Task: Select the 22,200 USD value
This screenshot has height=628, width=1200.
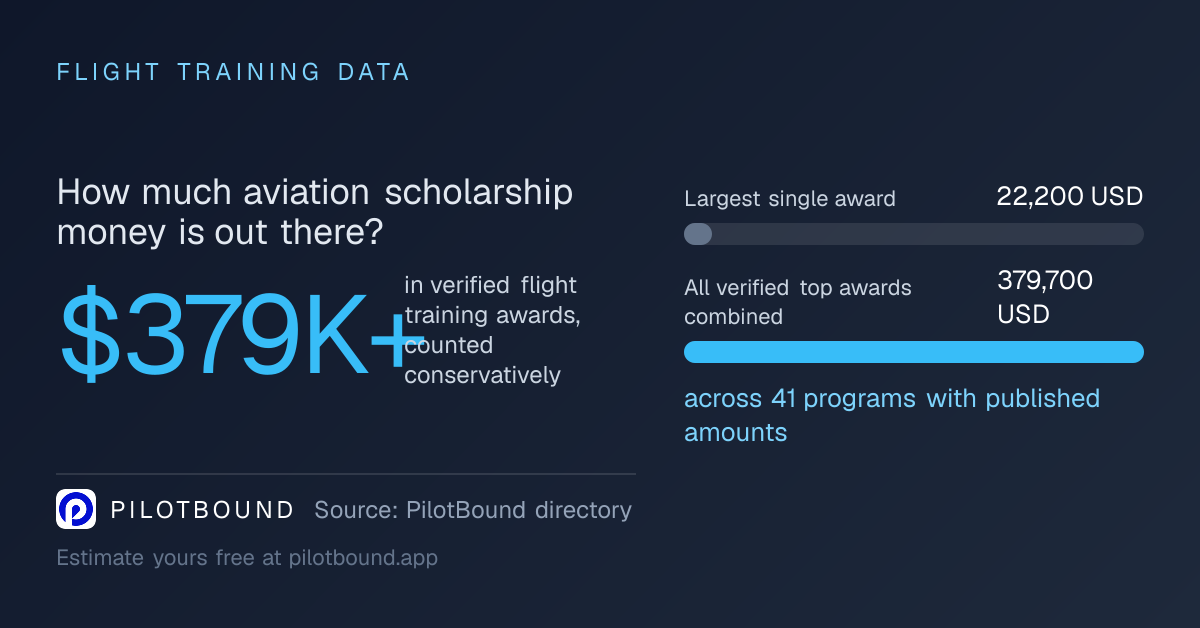Action: (x=1070, y=197)
